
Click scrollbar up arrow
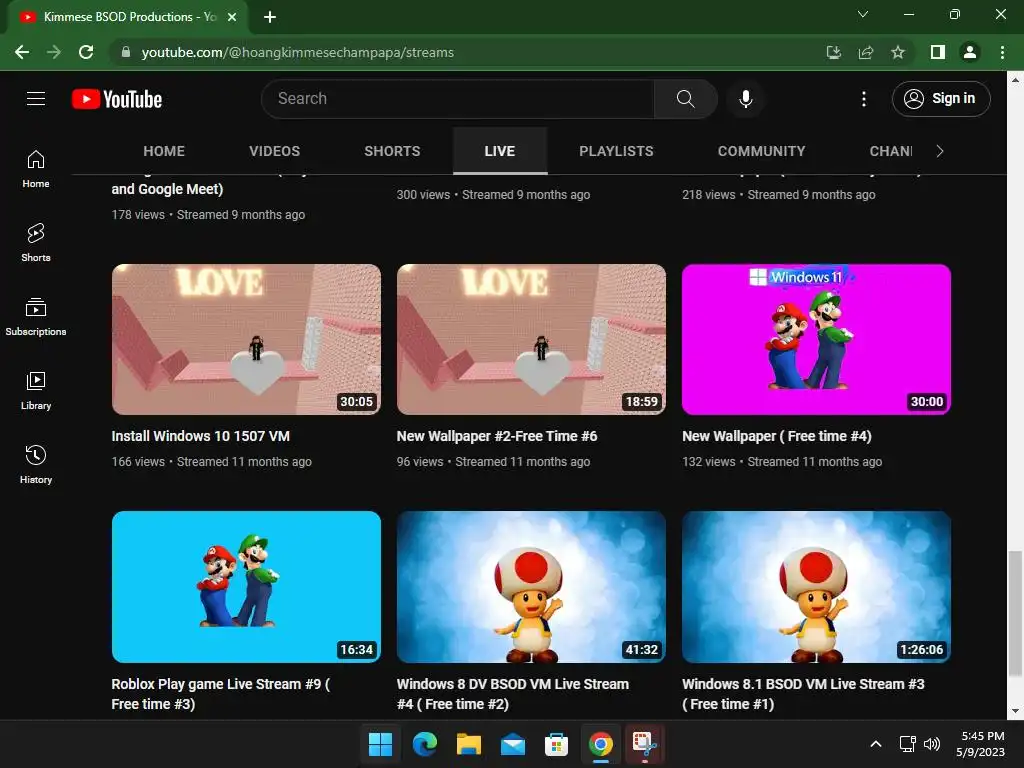tap(1015, 80)
